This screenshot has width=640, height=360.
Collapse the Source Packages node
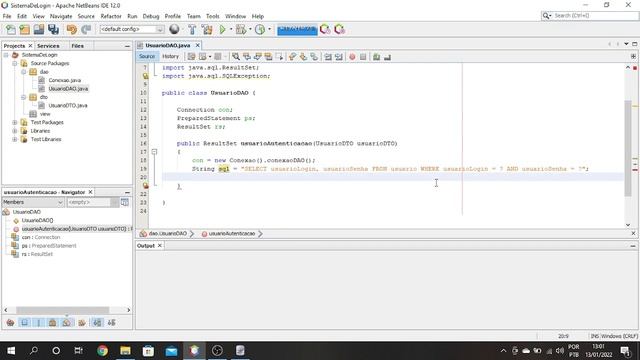pyautogui.click(x=15, y=63)
